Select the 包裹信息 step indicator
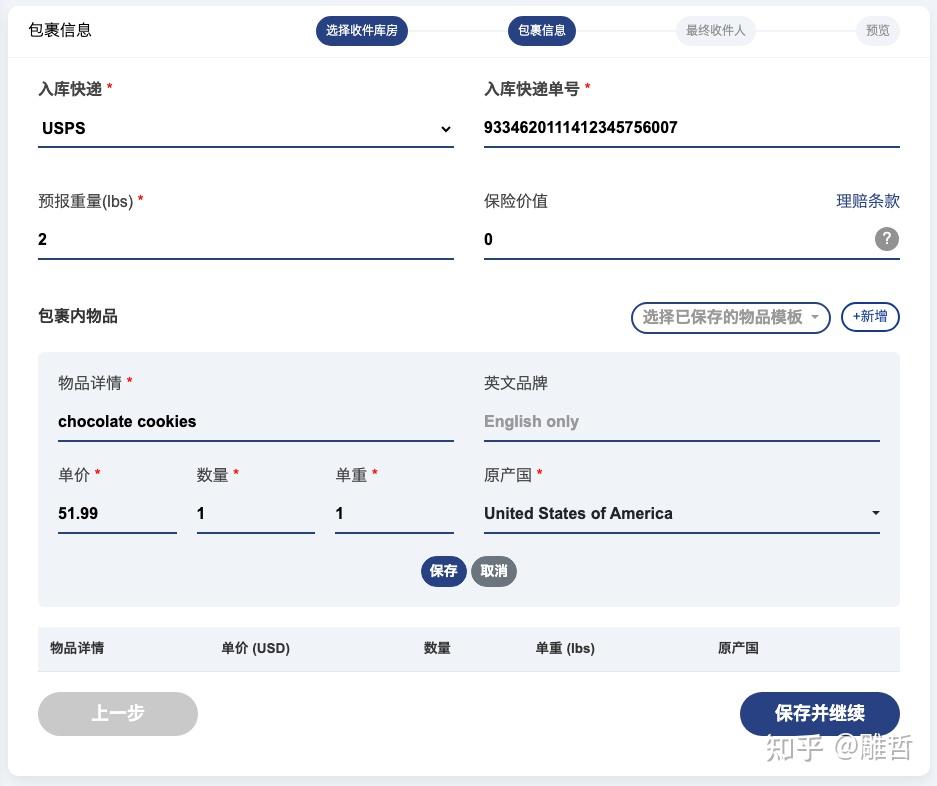This screenshot has width=937, height=786. point(542,30)
